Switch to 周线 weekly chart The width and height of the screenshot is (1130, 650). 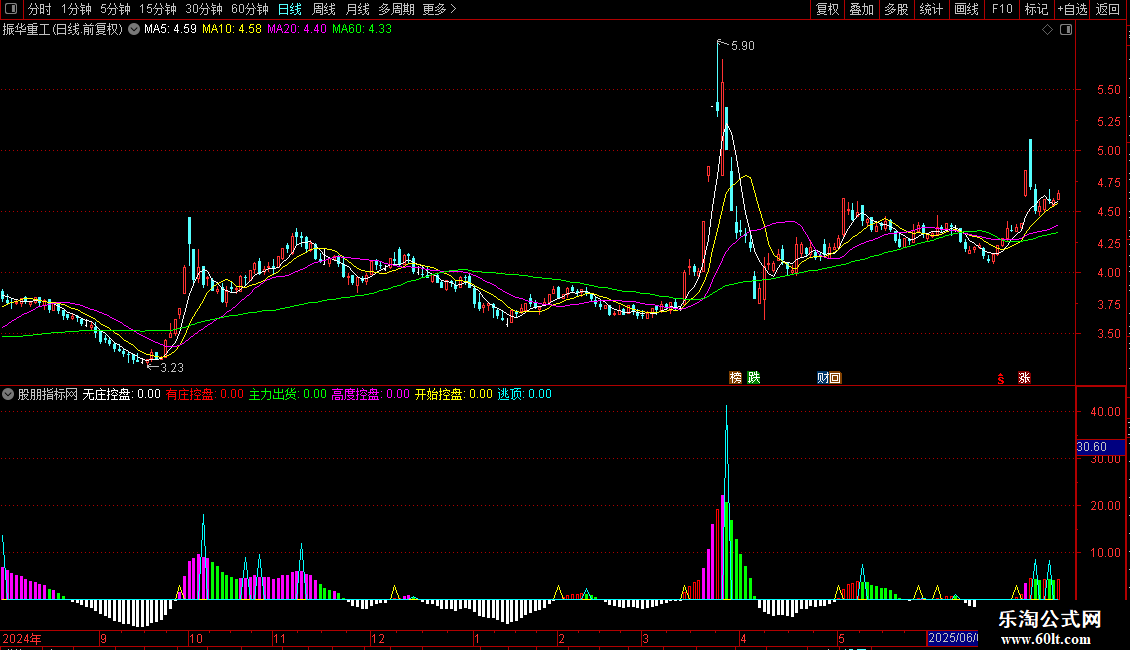click(x=324, y=9)
